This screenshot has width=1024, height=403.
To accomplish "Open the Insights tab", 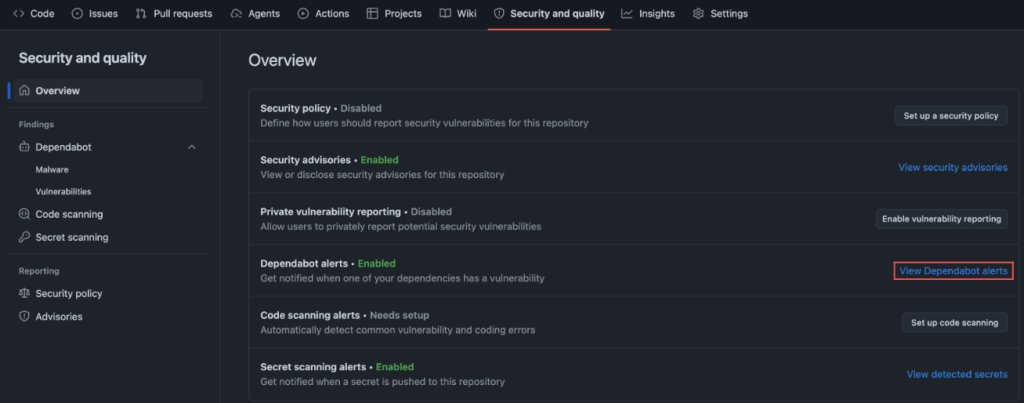I will pyautogui.click(x=648, y=13).
